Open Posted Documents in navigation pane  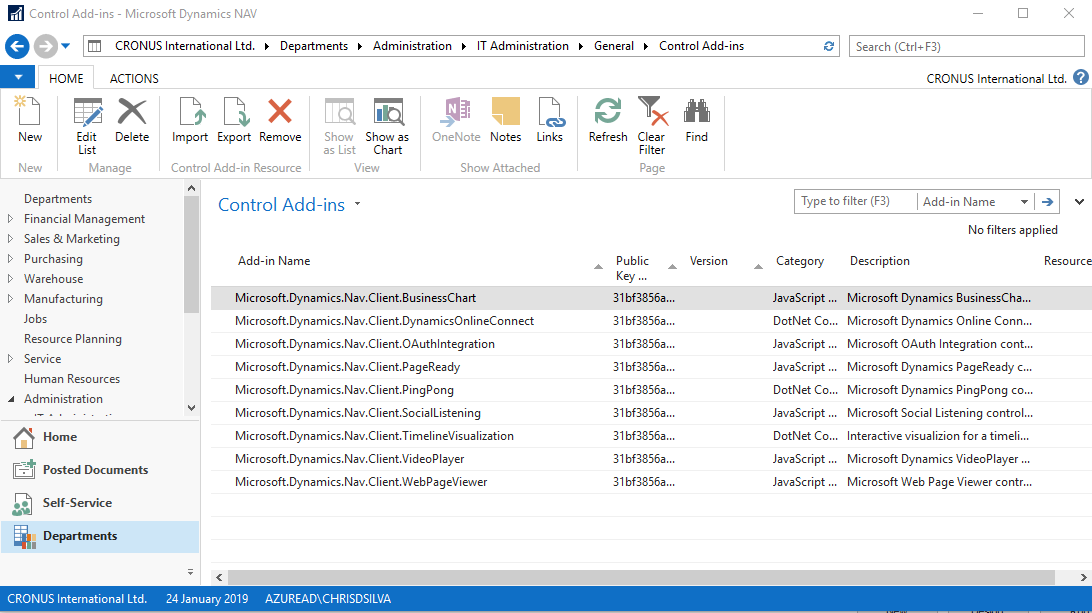coord(100,470)
